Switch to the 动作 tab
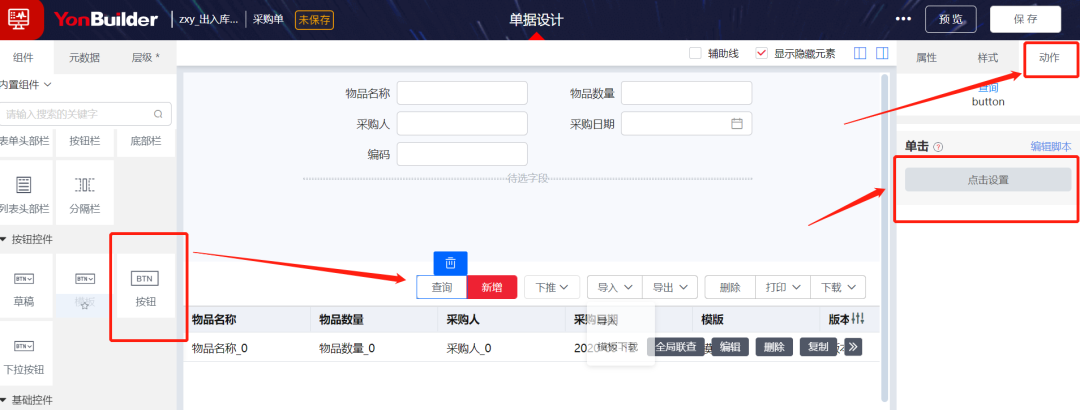This screenshot has width=1080, height=410. (1050, 58)
